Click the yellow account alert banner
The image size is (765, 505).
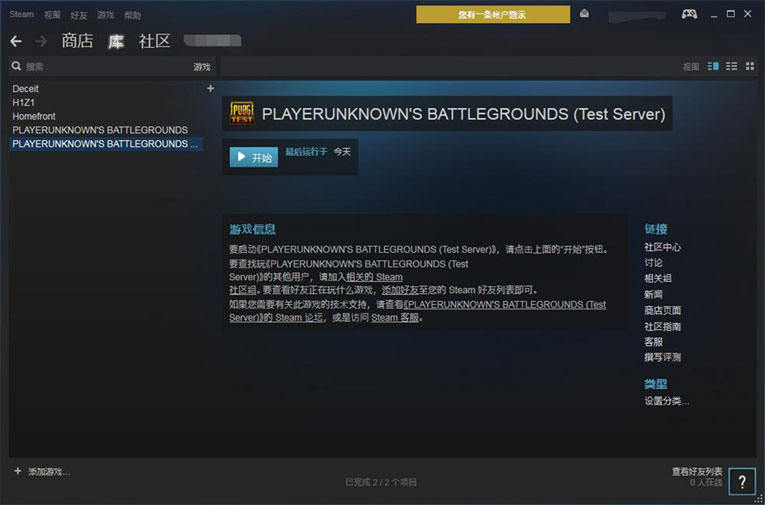tap(492, 14)
